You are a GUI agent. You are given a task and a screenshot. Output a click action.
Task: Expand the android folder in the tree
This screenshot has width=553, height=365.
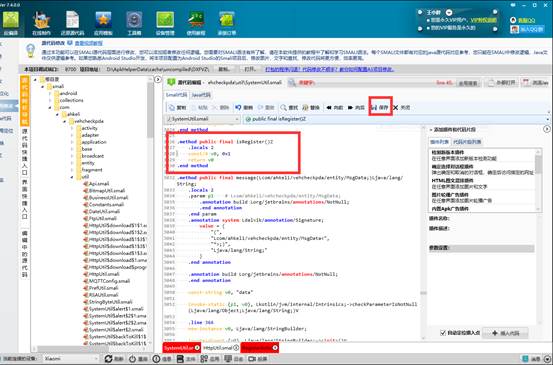point(50,93)
